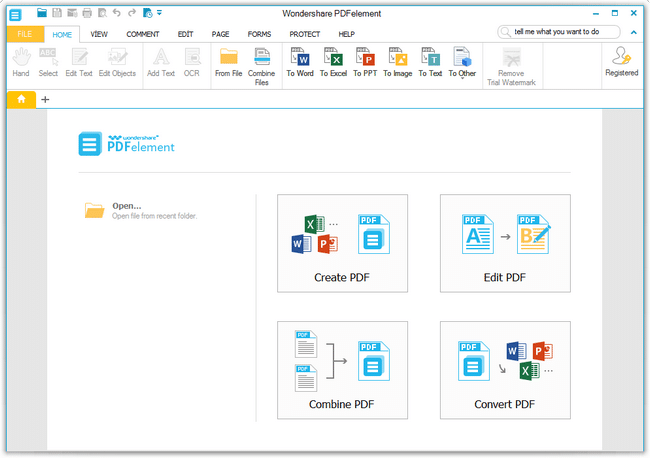Select the Hand tool
The width and height of the screenshot is (650, 458).
(x=21, y=62)
